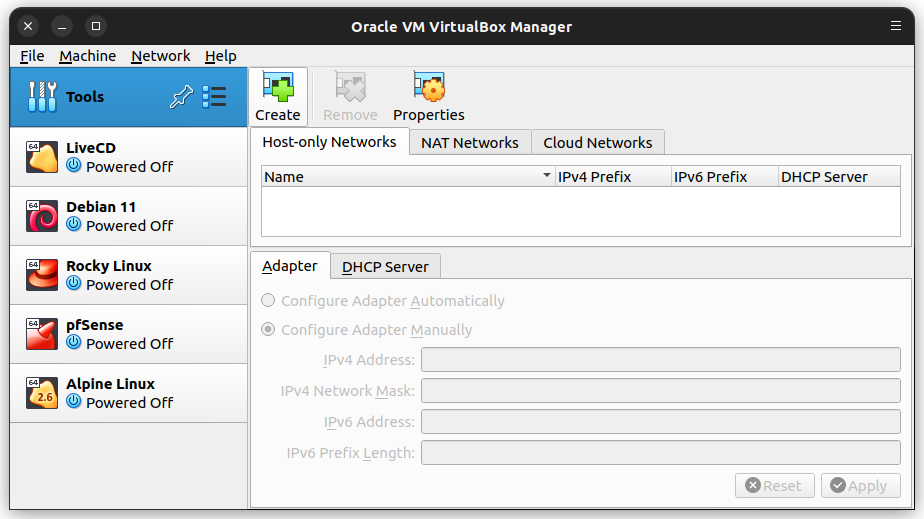
Task: Click the pin icon in Tools row
Action: [182, 97]
